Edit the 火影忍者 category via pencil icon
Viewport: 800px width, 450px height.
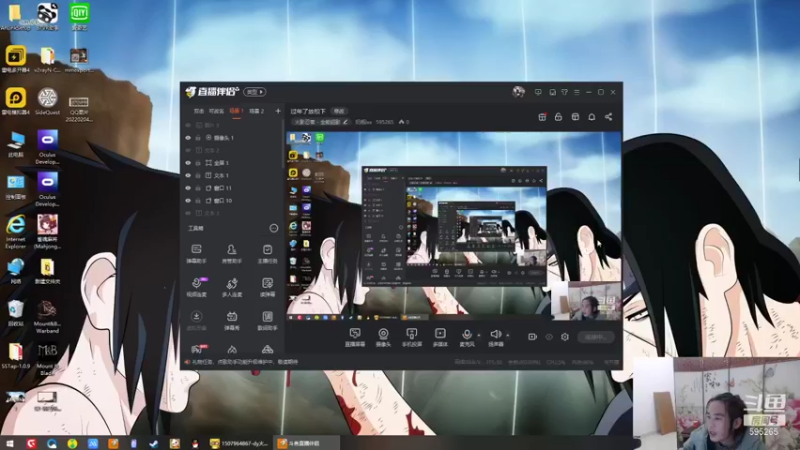click(x=345, y=122)
